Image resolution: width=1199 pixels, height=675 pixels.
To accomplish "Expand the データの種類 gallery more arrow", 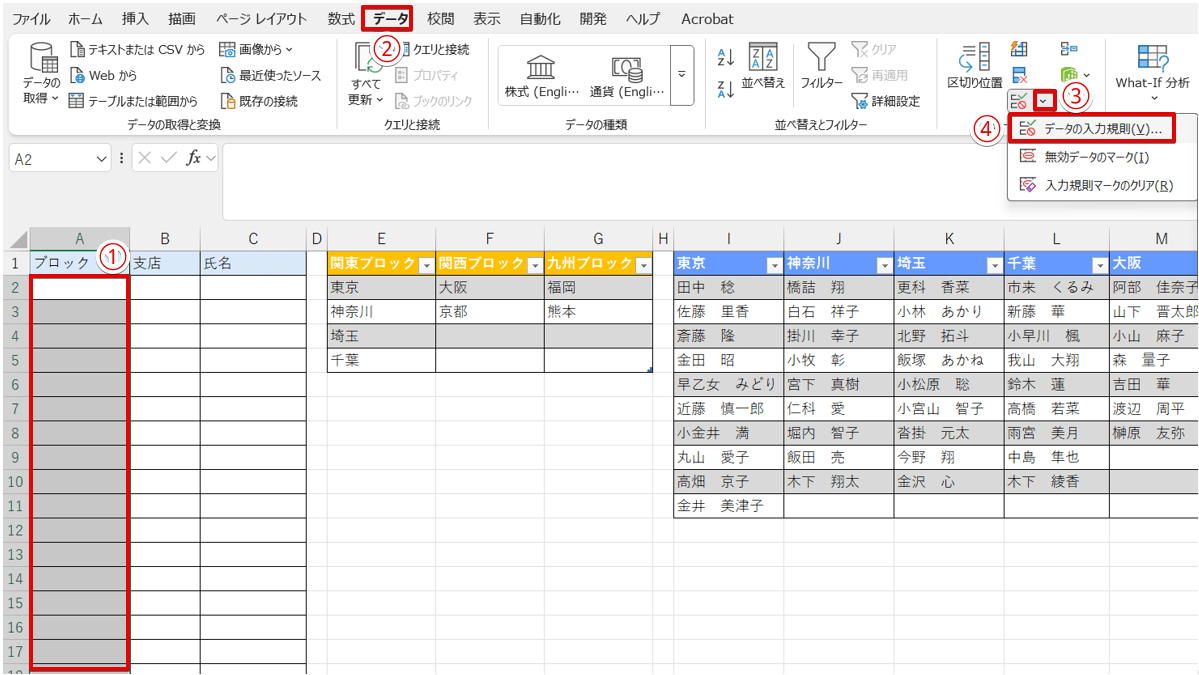I will 682,75.
